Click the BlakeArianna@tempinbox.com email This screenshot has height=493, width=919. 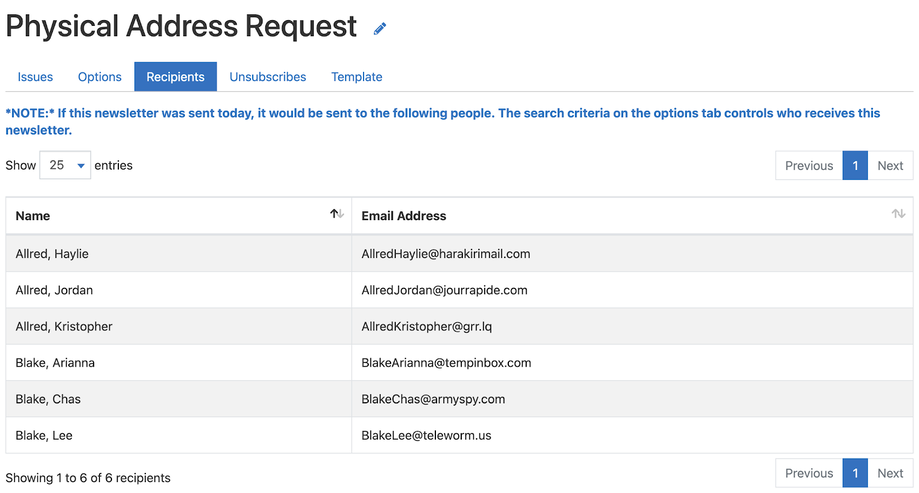446,363
